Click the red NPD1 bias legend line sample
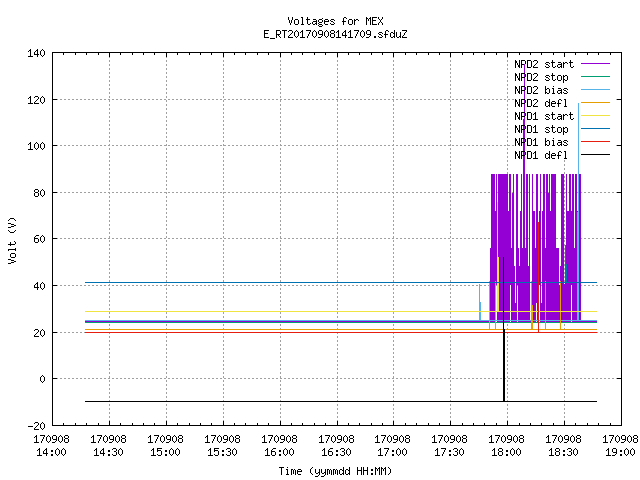 tap(595, 142)
